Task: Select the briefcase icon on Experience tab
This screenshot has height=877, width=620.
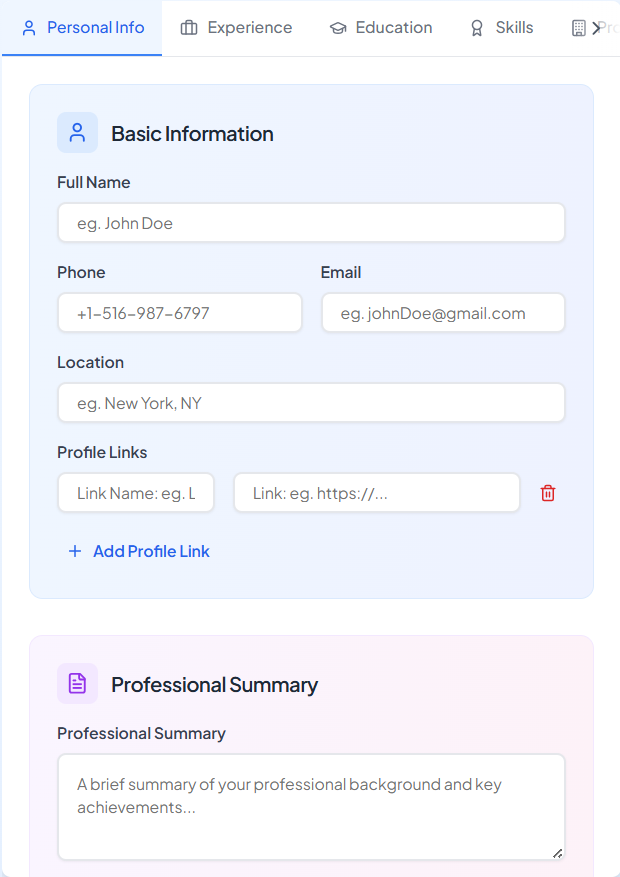Action: (186, 27)
